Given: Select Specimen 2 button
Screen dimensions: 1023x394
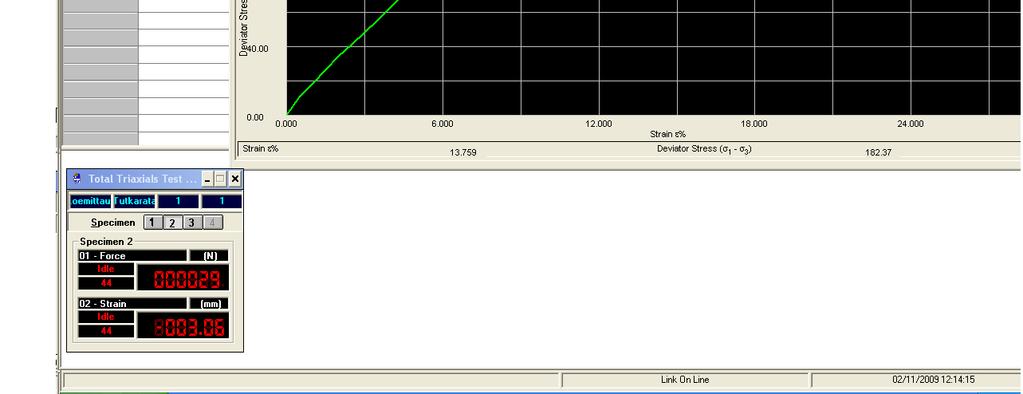Looking at the screenshot, I should click(x=172, y=222).
